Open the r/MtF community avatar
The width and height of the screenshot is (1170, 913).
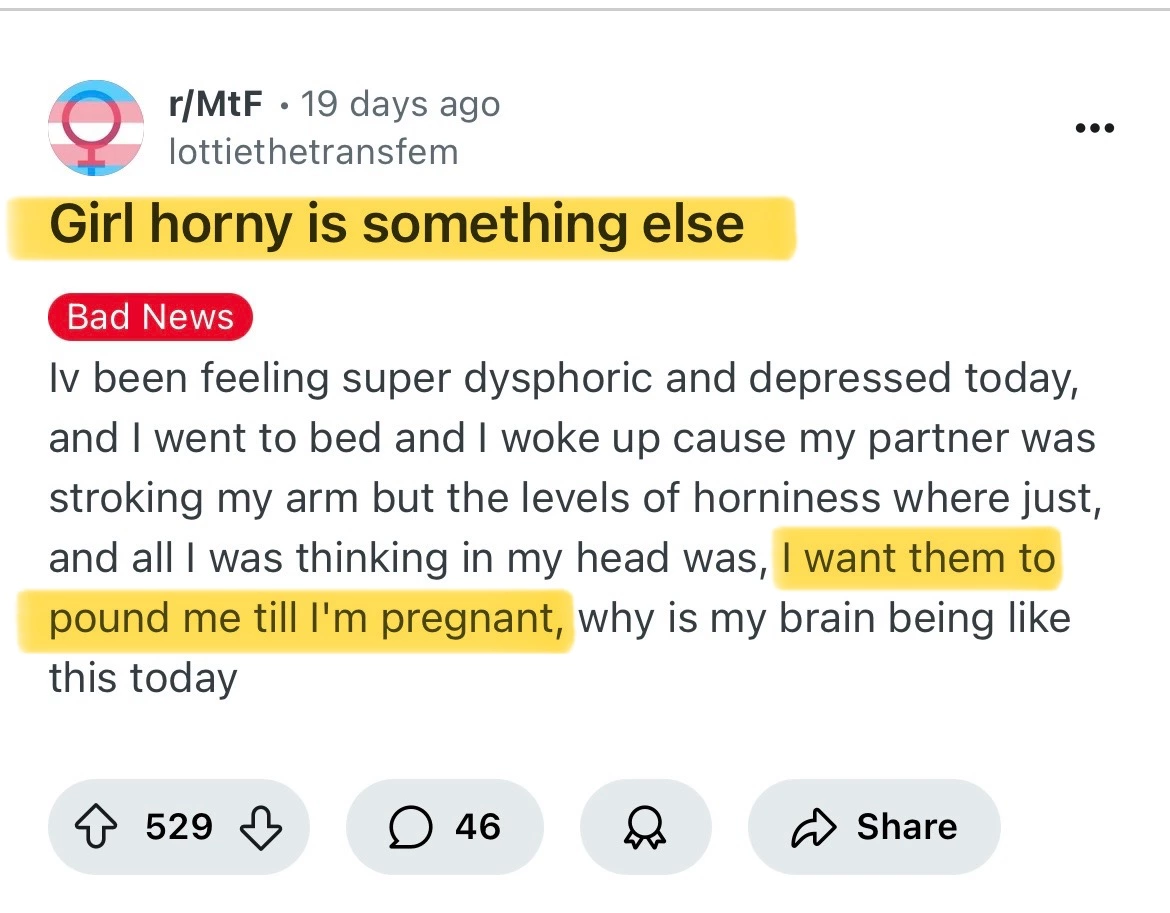coord(95,128)
